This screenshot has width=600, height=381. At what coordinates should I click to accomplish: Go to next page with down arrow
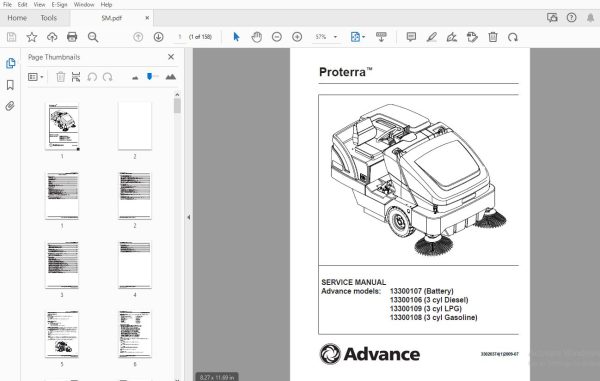tap(158, 37)
